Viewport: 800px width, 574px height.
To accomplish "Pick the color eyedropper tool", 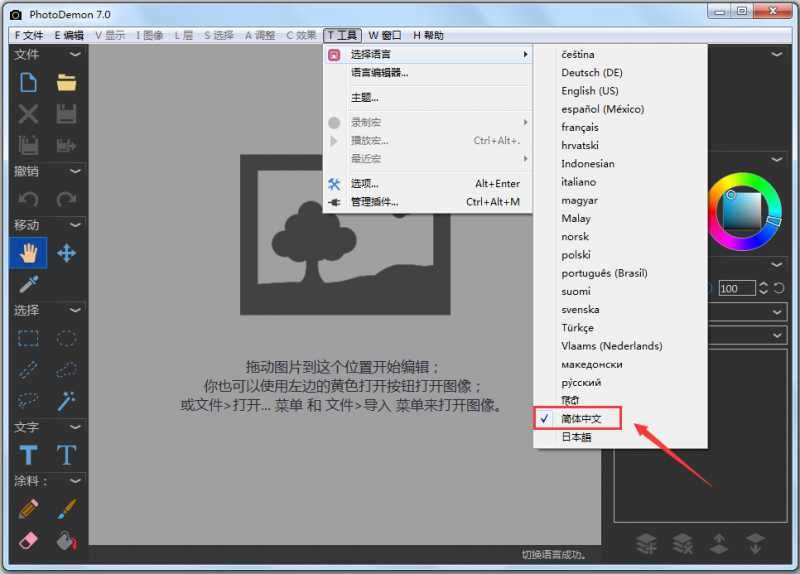I will [28, 284].
